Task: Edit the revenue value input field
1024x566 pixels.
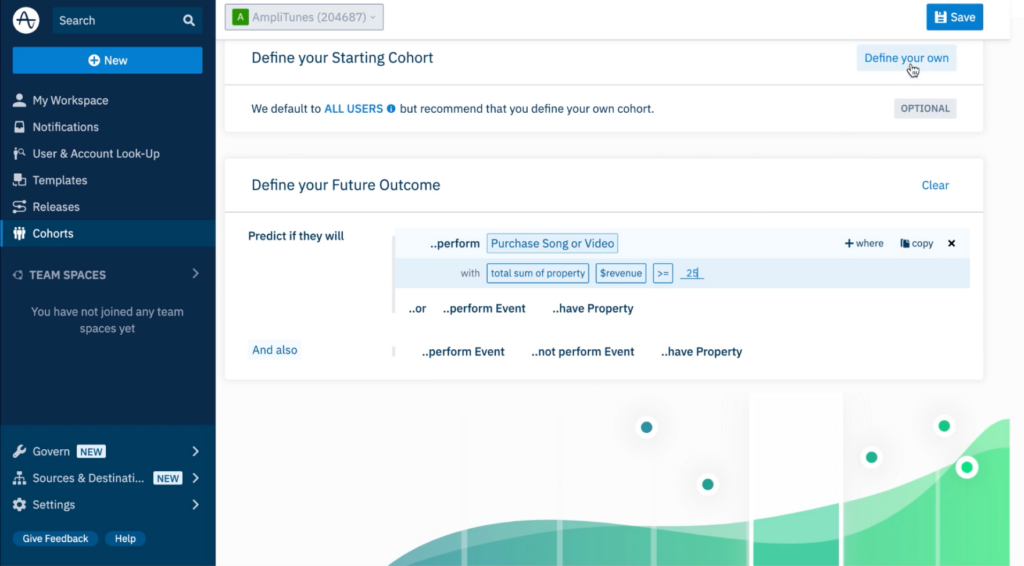Action: (x=692, y=273)
